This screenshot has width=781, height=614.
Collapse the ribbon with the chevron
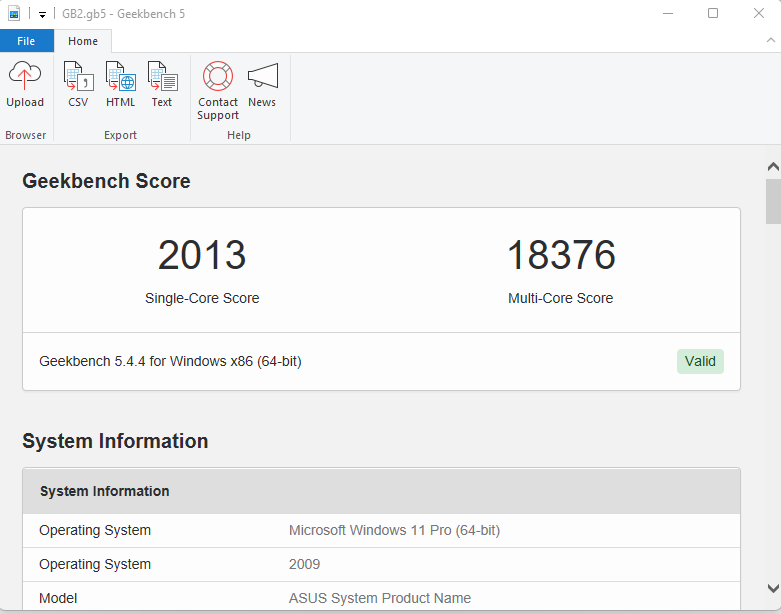point(771,40)
